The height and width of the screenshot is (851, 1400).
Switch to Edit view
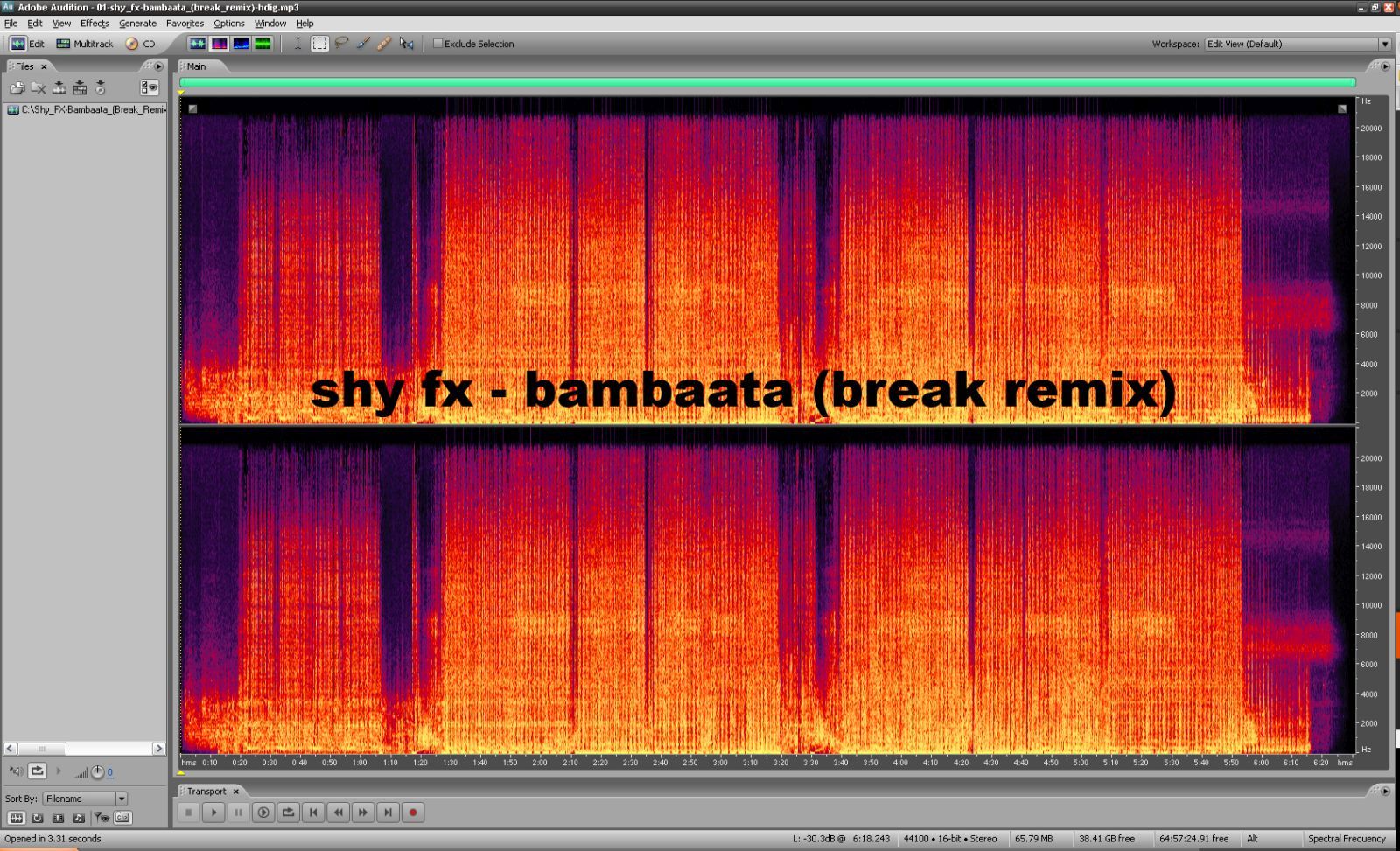(27, 44)
